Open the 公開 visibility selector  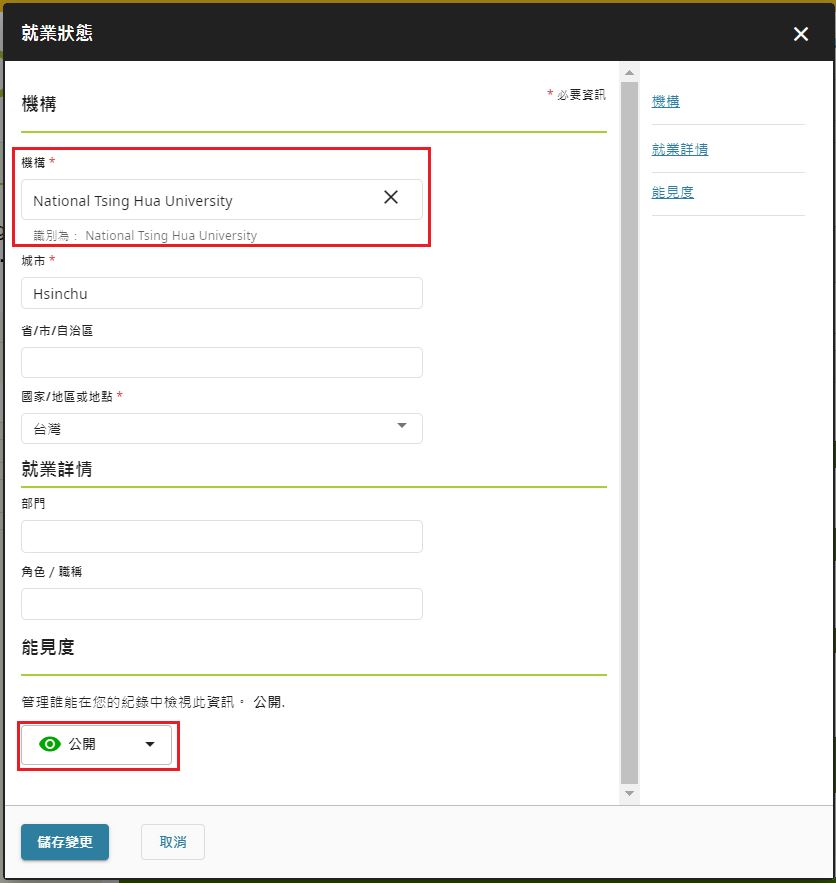[97, 744]
